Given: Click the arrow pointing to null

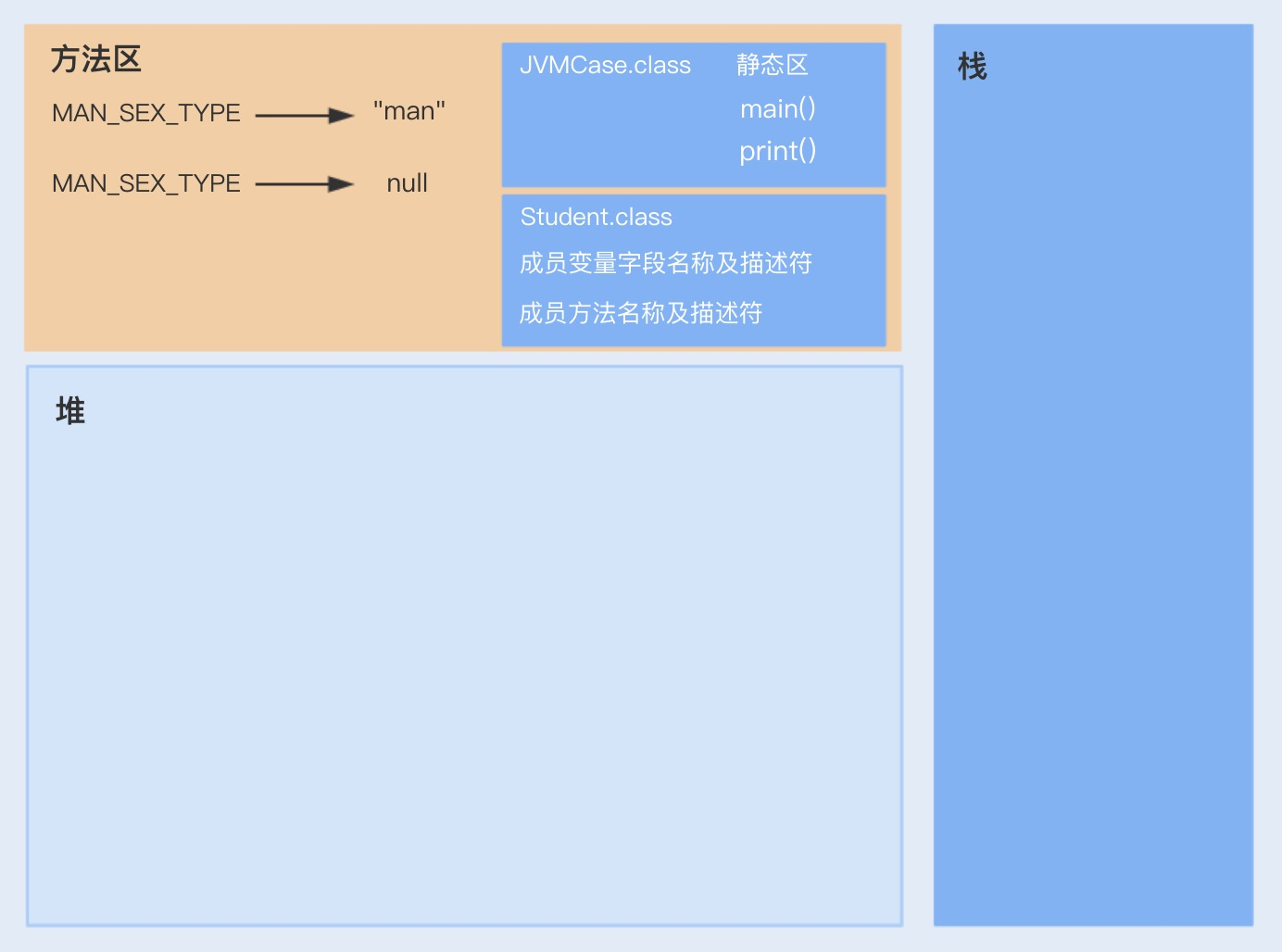Looking at the screenshot, I should (x=302, y=183).
